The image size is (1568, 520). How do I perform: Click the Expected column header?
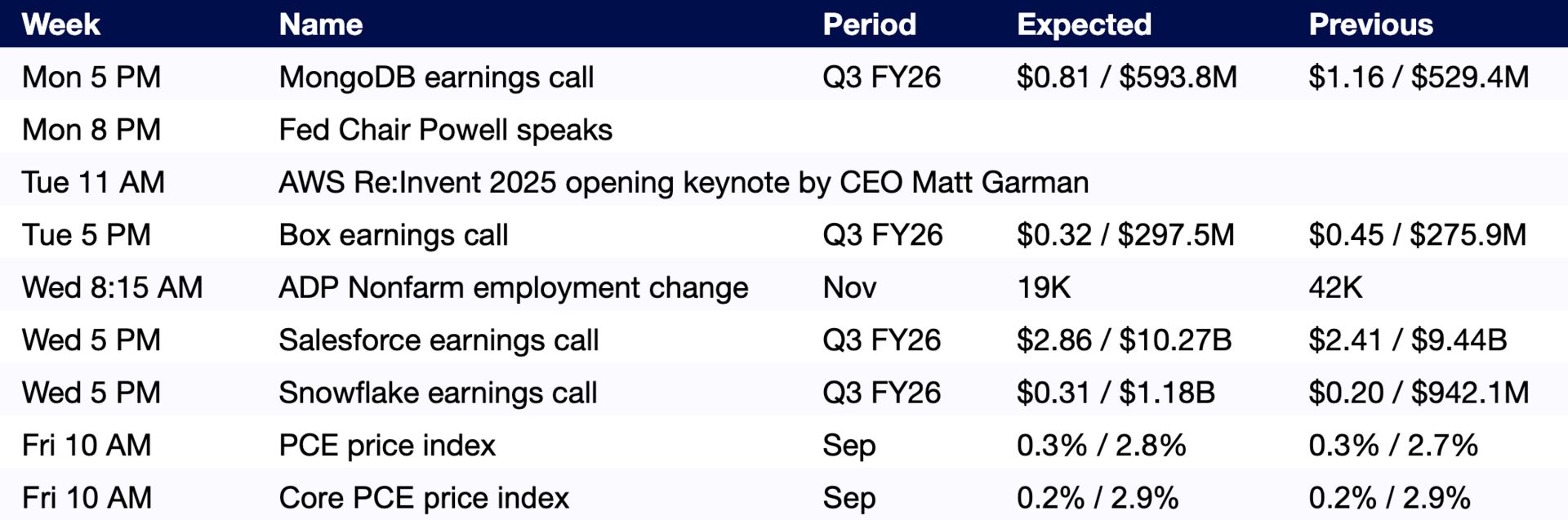pos(1084,24)
